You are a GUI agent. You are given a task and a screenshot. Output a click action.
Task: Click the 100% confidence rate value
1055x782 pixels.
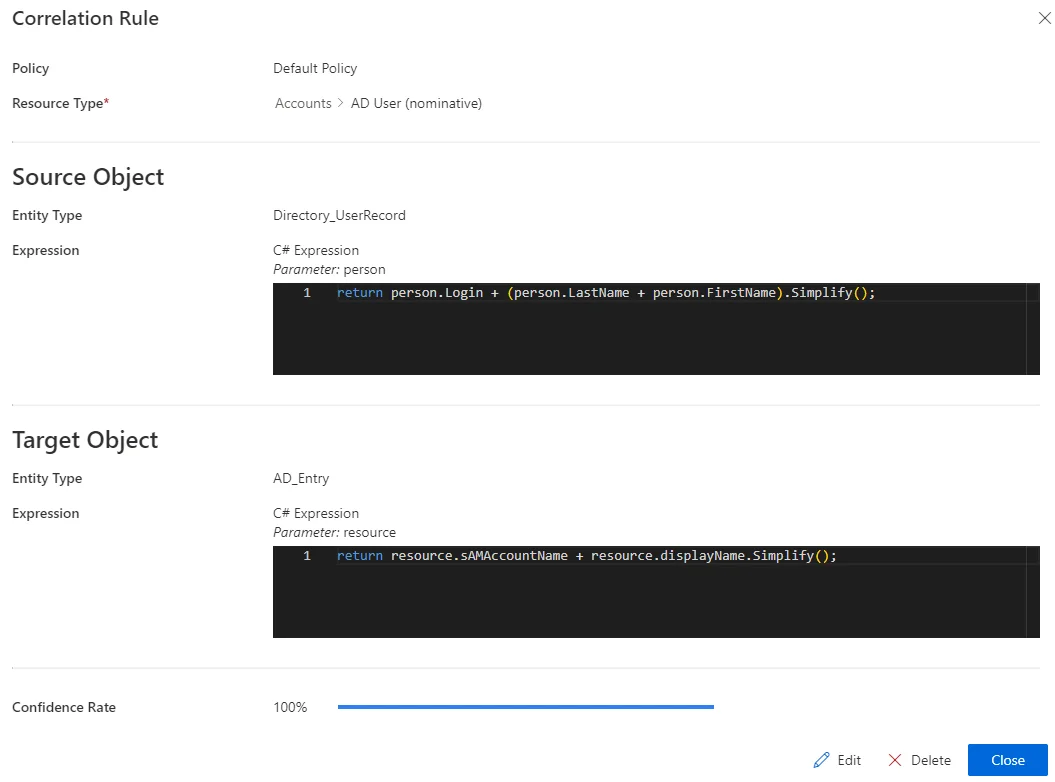coord(290,707)
